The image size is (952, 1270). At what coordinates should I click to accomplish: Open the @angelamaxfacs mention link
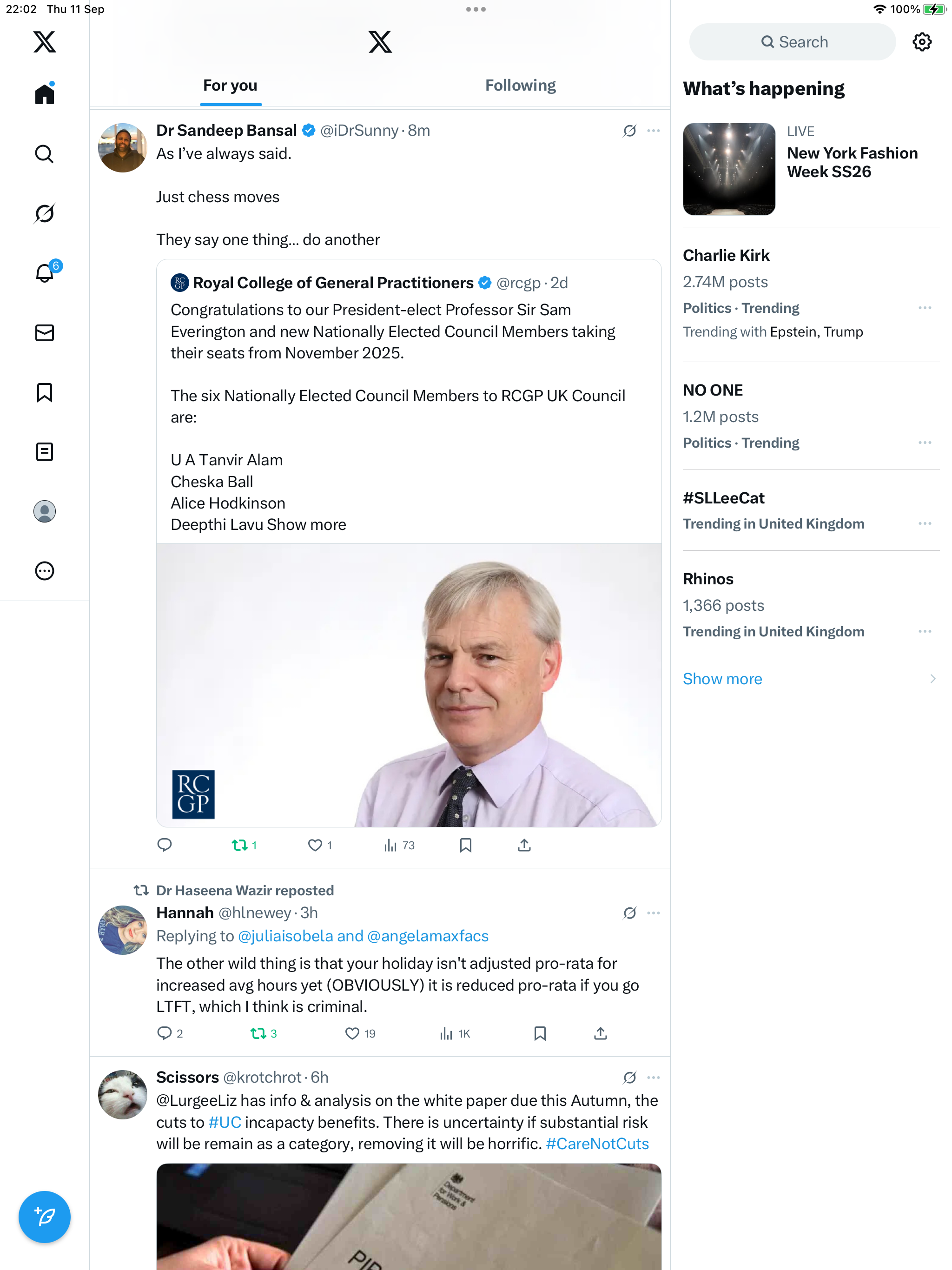427,936
